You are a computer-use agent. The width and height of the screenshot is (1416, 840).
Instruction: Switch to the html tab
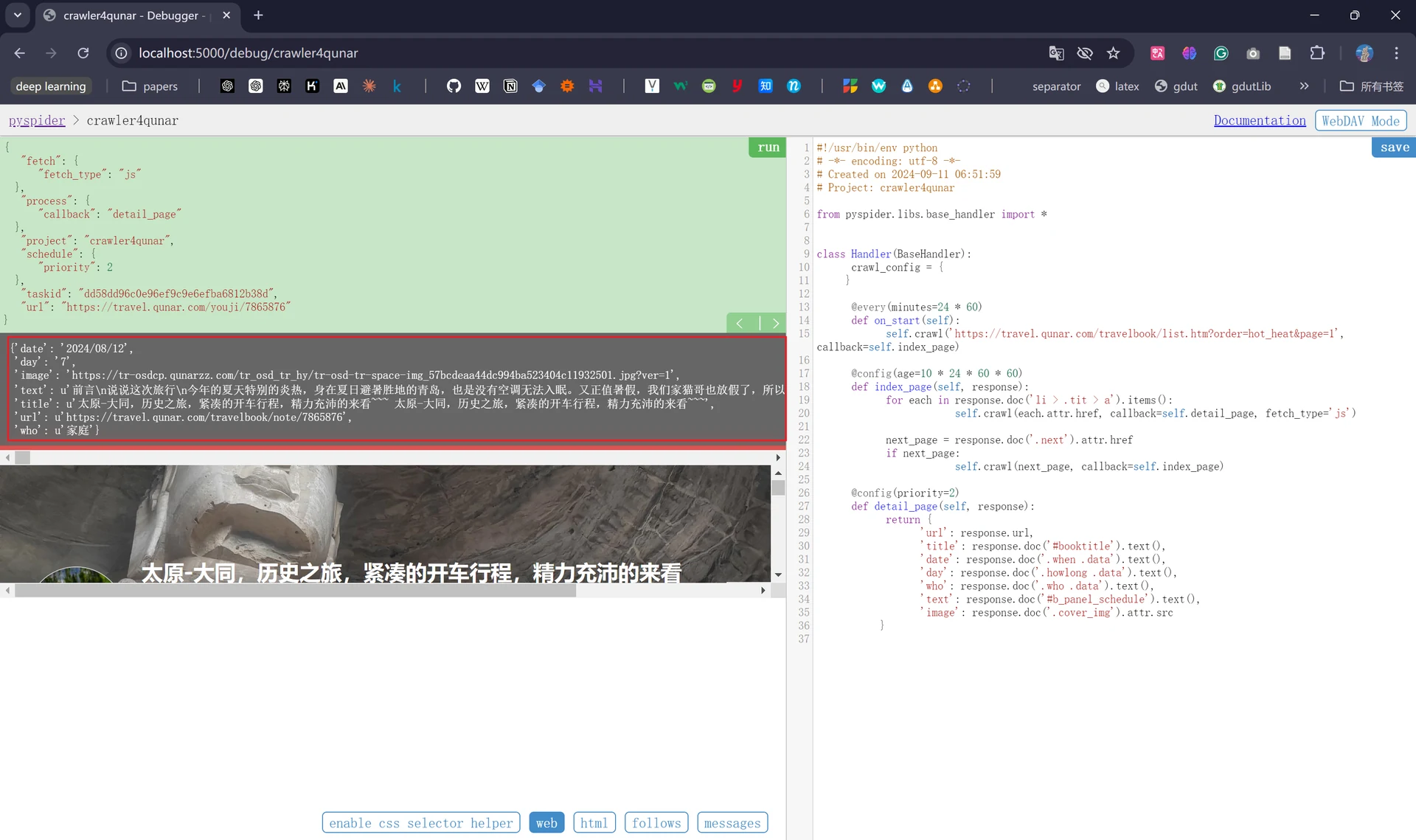point(594,822)
